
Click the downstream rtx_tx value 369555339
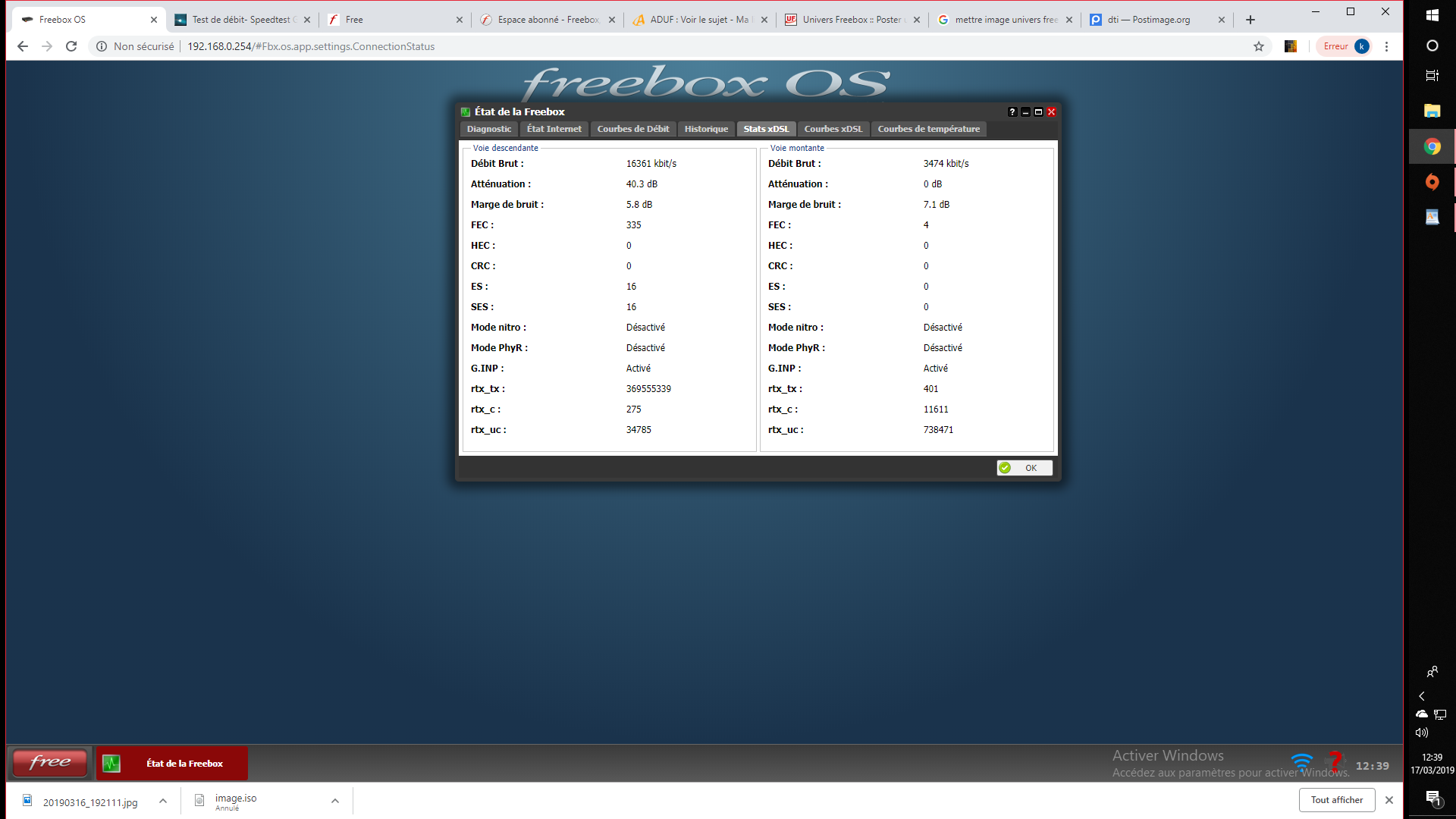[x=648, y=389]
